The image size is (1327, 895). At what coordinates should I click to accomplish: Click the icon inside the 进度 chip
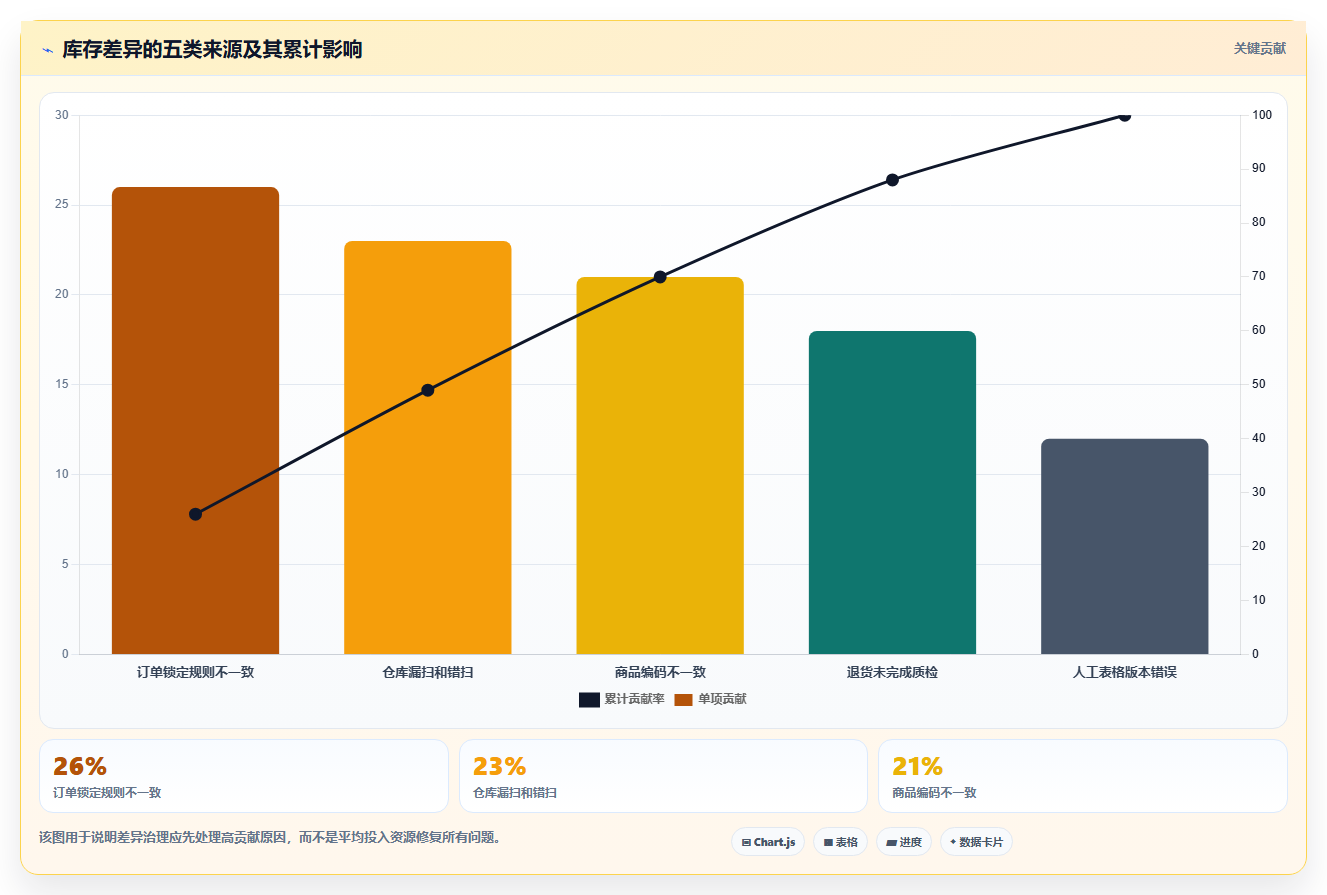point(891,842)
